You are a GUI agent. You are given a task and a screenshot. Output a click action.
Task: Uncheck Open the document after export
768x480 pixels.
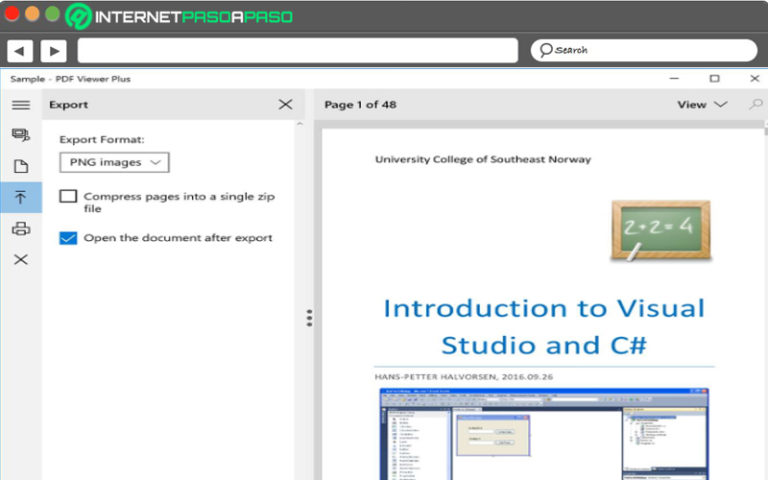(x=68, y=238)
